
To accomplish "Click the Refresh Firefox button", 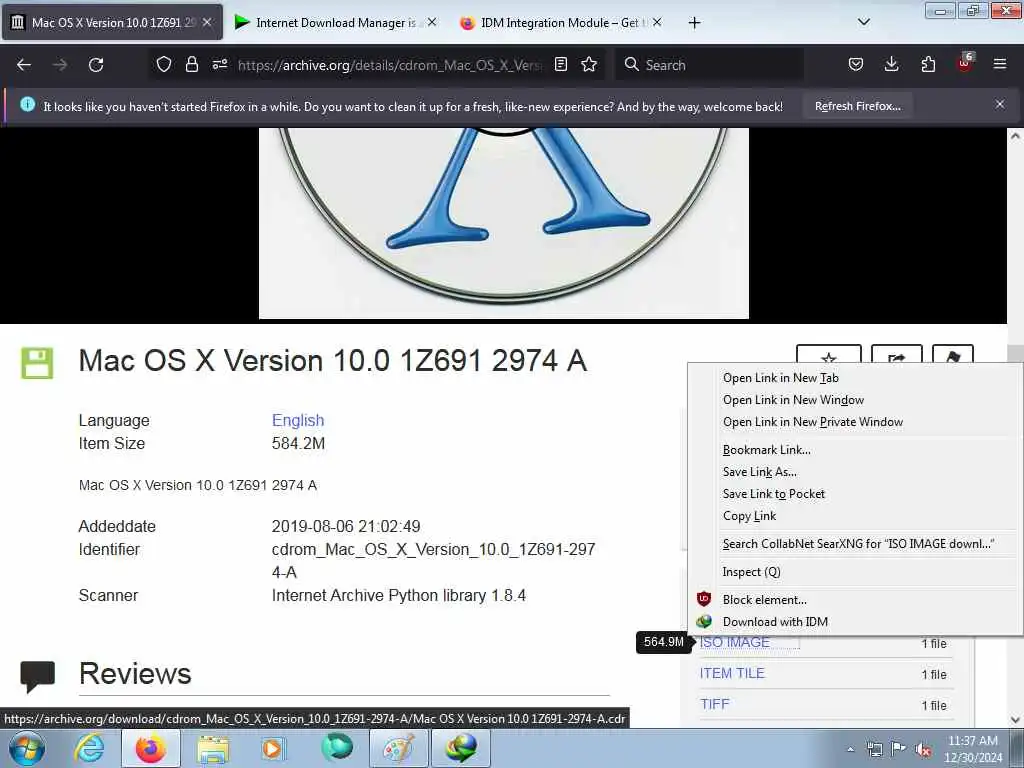I will coord(857,106).
